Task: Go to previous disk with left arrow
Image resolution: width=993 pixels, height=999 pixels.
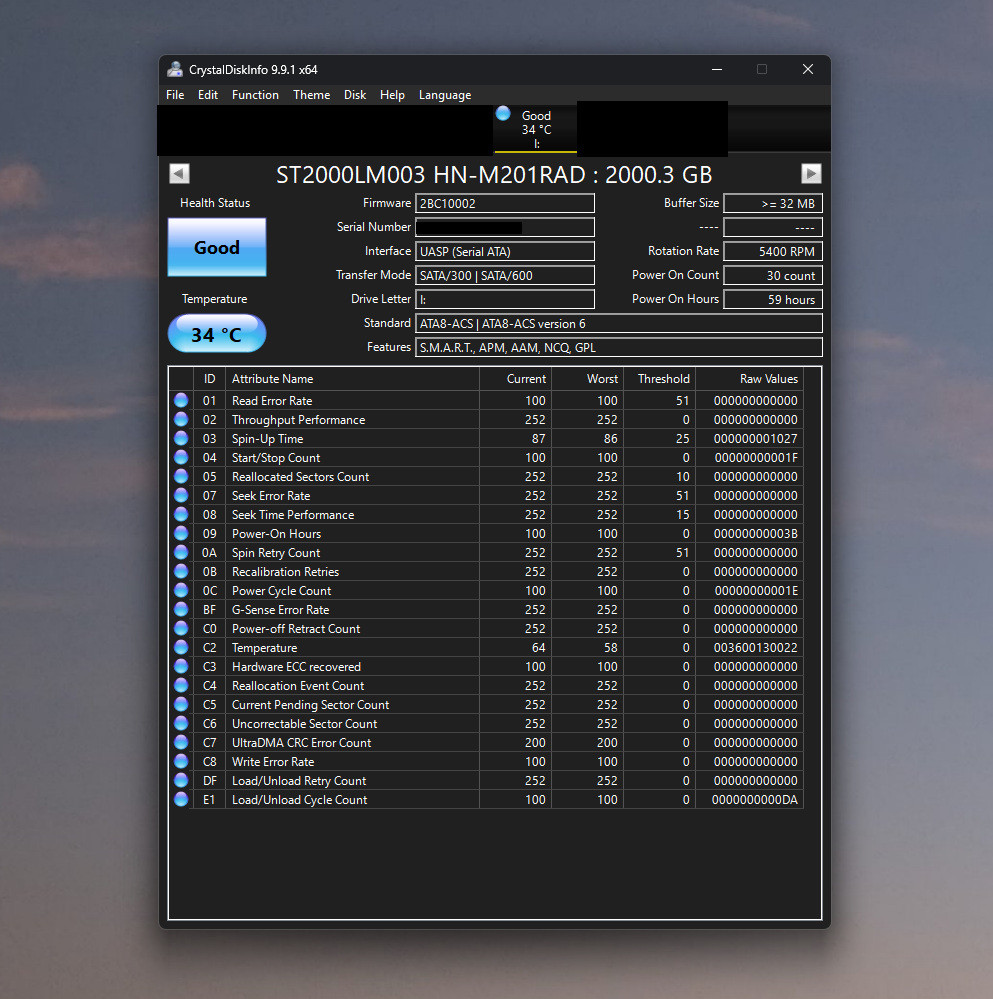Action: click(180, 173)
